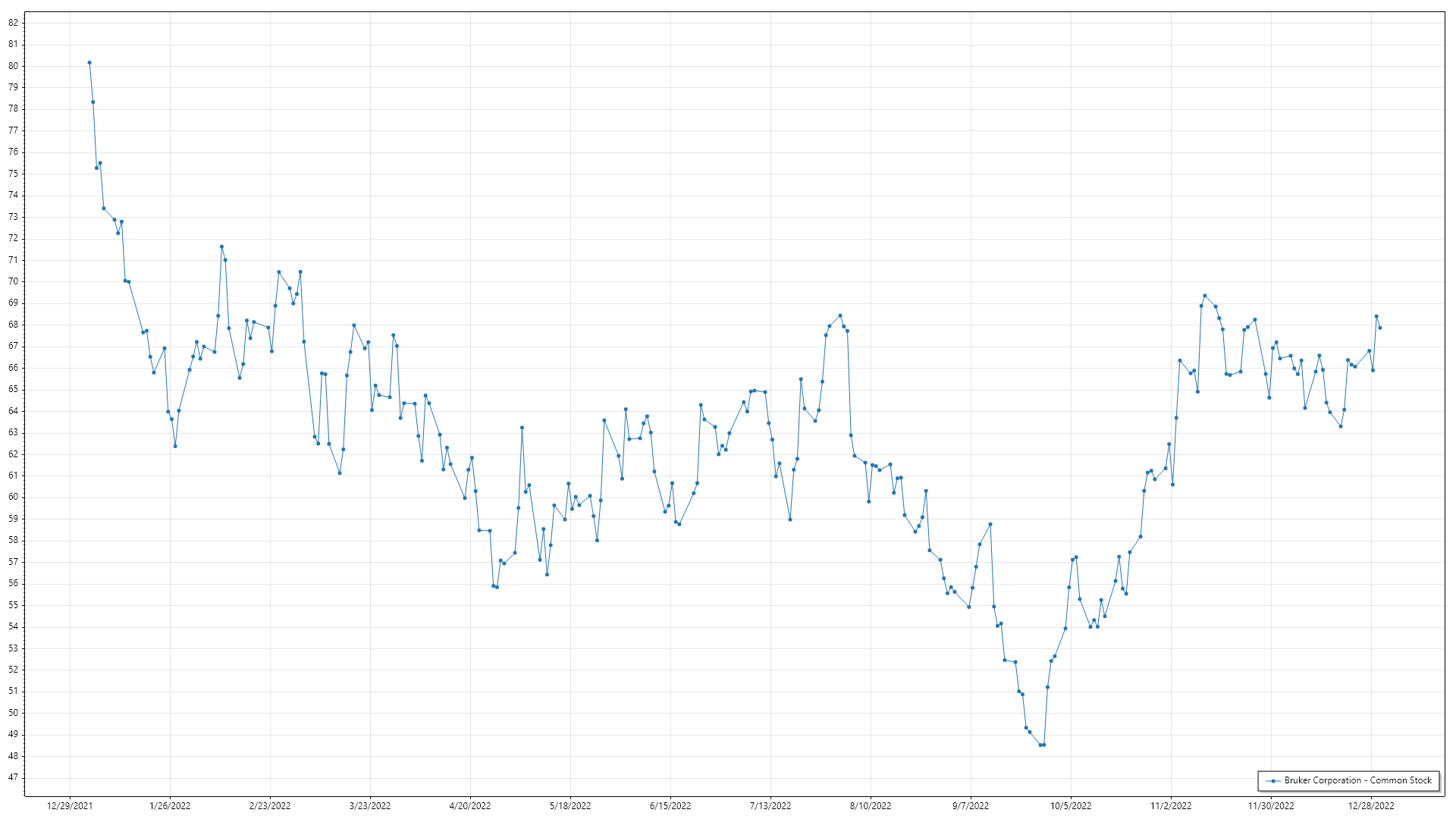Image resolution: width=1456 pixels, height=819 pixels.
Task: Click the 1/26/2022 x-axis date label
Action: pos(170,806)
